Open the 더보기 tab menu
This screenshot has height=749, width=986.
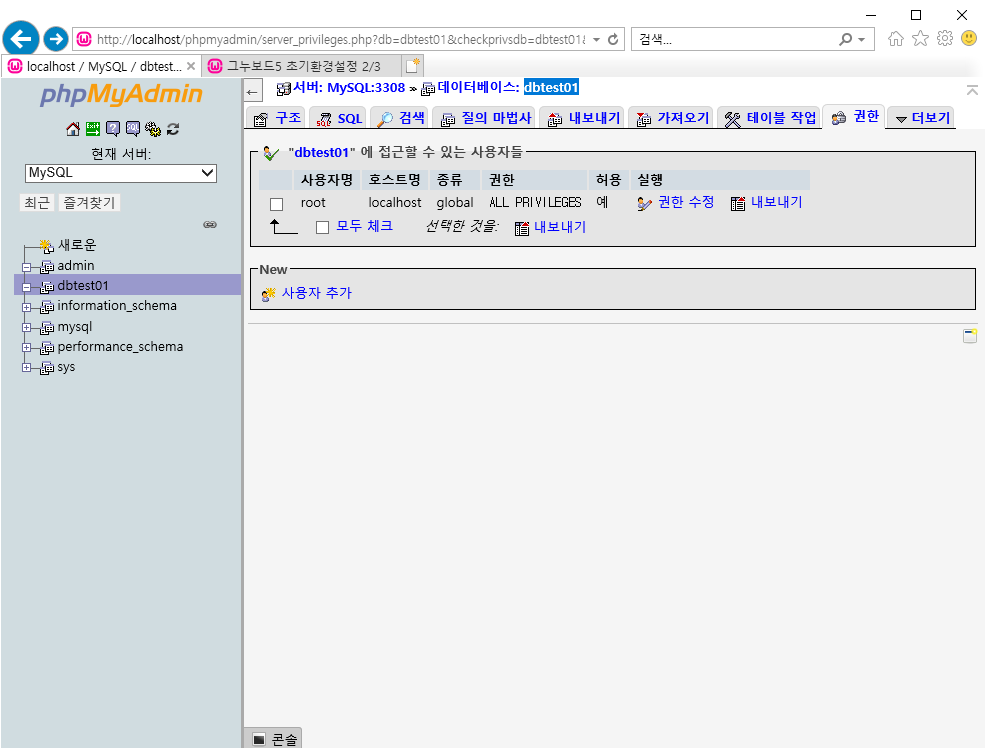coord(922,118)
